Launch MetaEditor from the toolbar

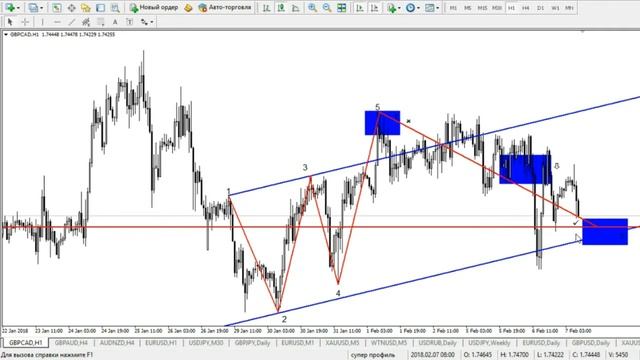(x=188, y=8)
